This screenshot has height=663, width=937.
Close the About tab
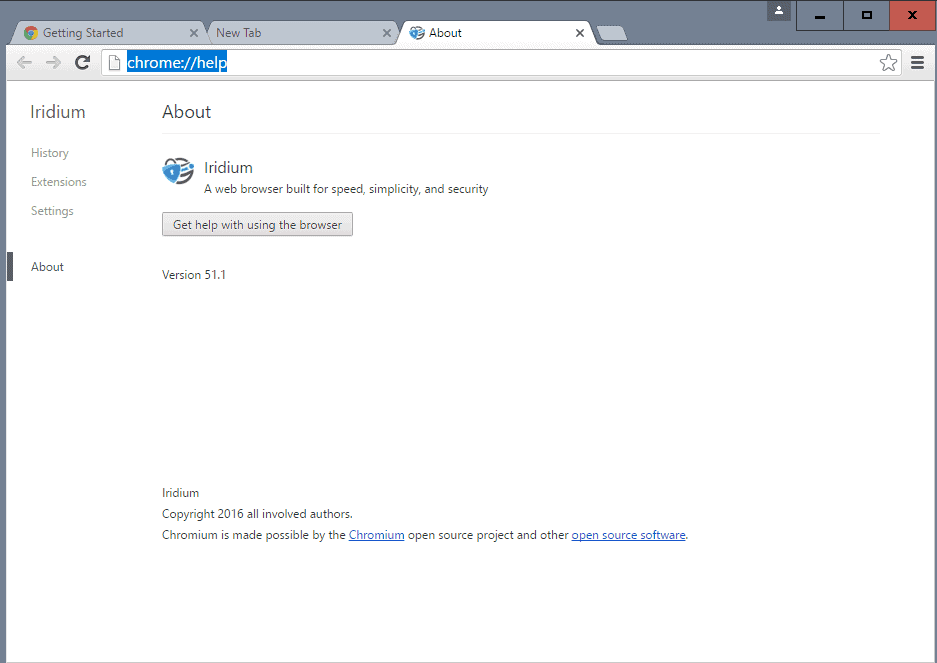coord(580,33)
